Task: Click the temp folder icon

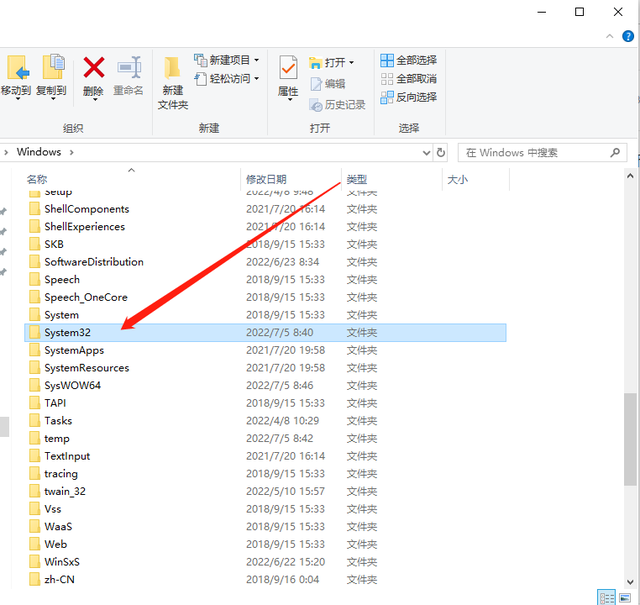Action: point(34,438)
